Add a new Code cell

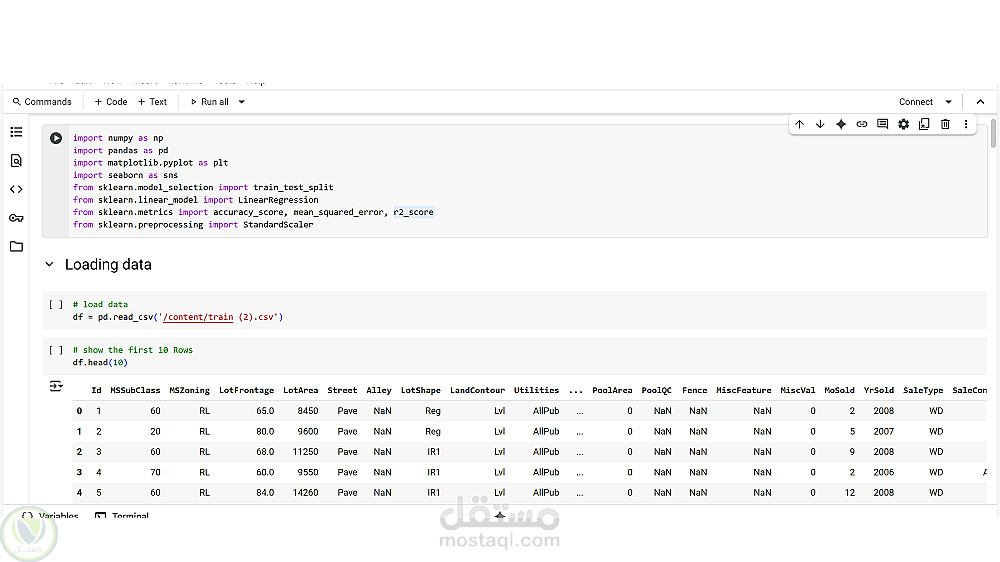111,102
